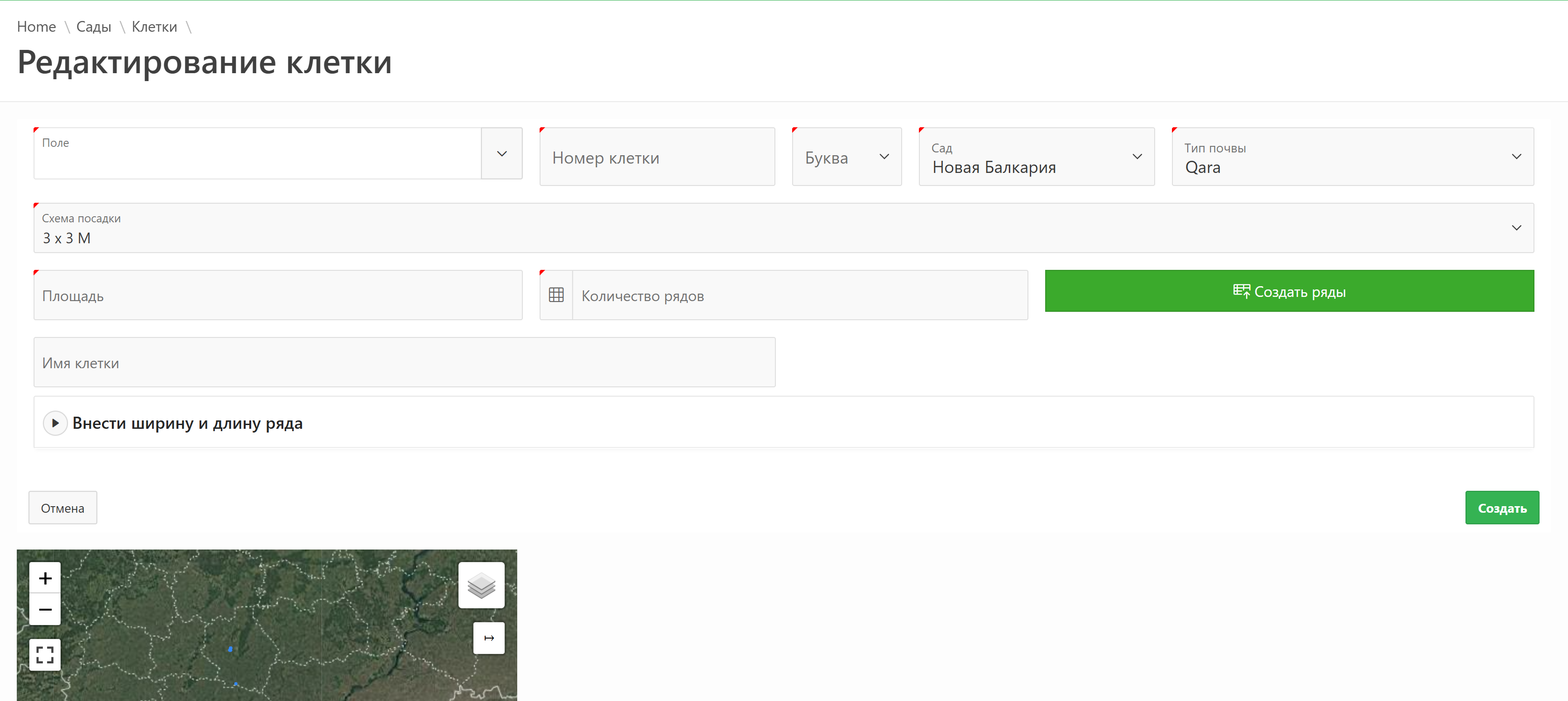Click grid icon beside Количество рядов
The width and height of the screenshot is (1568, 701).
point(556,296)
